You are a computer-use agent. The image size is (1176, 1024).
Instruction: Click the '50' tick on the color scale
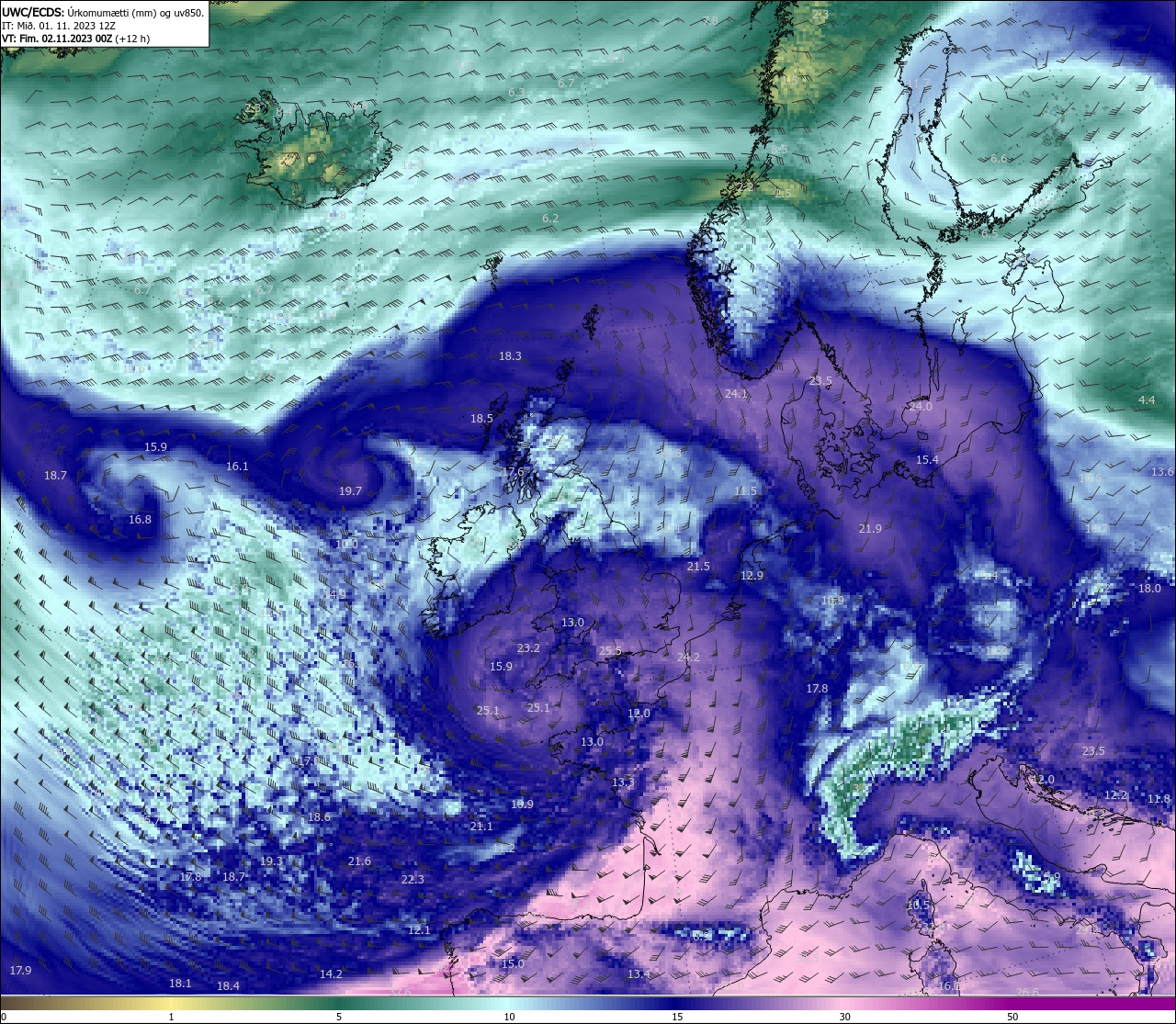1012,1017
